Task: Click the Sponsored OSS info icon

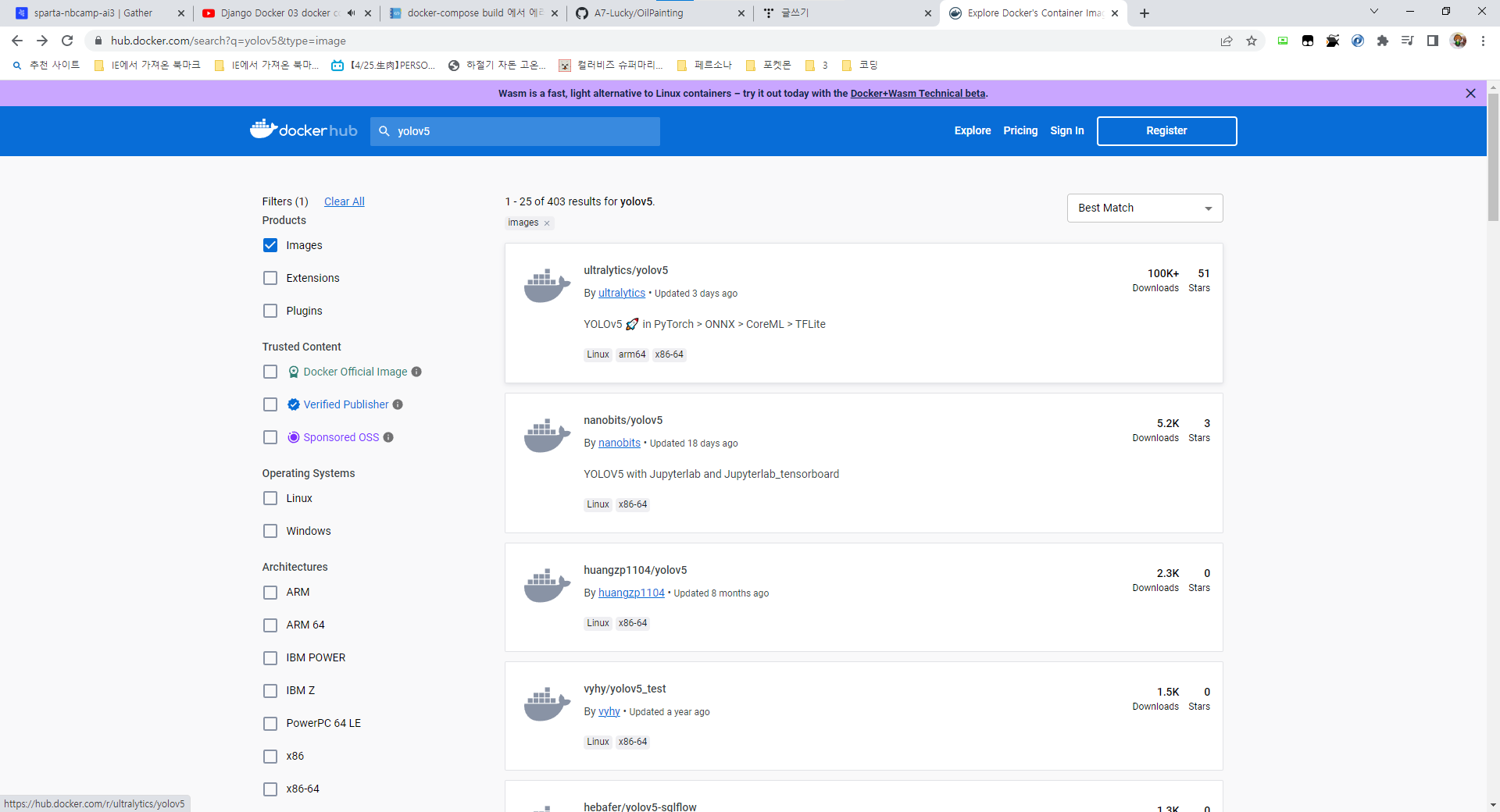Action: pyautogui.click(x=388, y=437)
